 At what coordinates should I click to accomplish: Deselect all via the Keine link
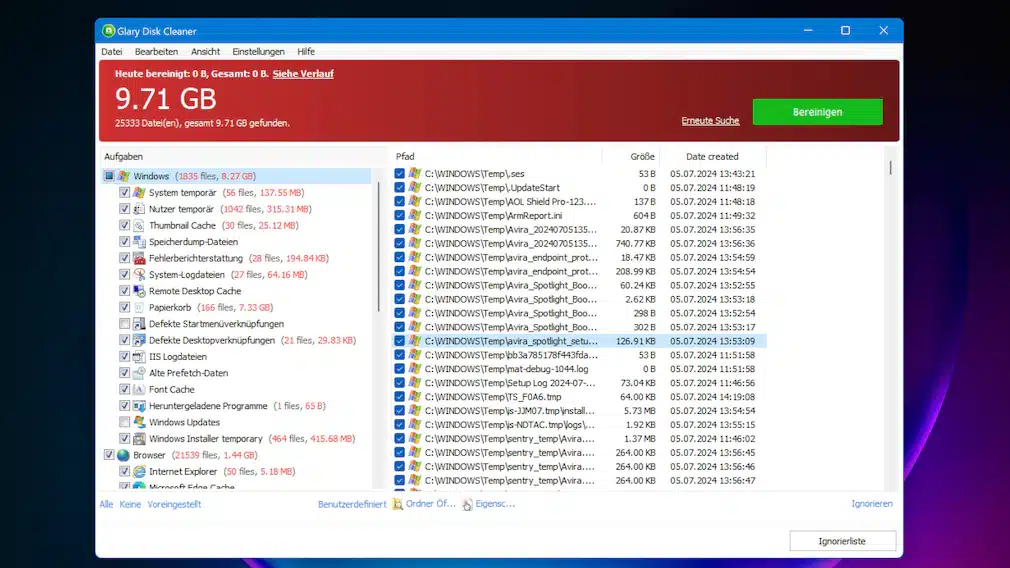coord(130,504)
